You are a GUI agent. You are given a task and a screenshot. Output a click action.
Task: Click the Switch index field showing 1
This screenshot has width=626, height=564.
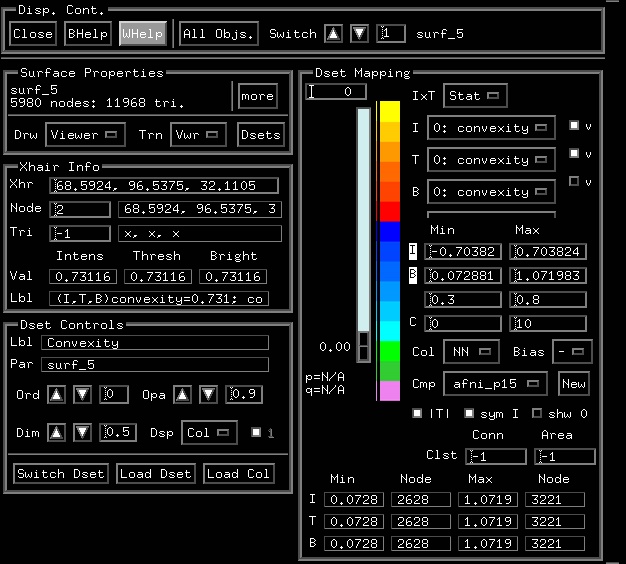(391, 34)
